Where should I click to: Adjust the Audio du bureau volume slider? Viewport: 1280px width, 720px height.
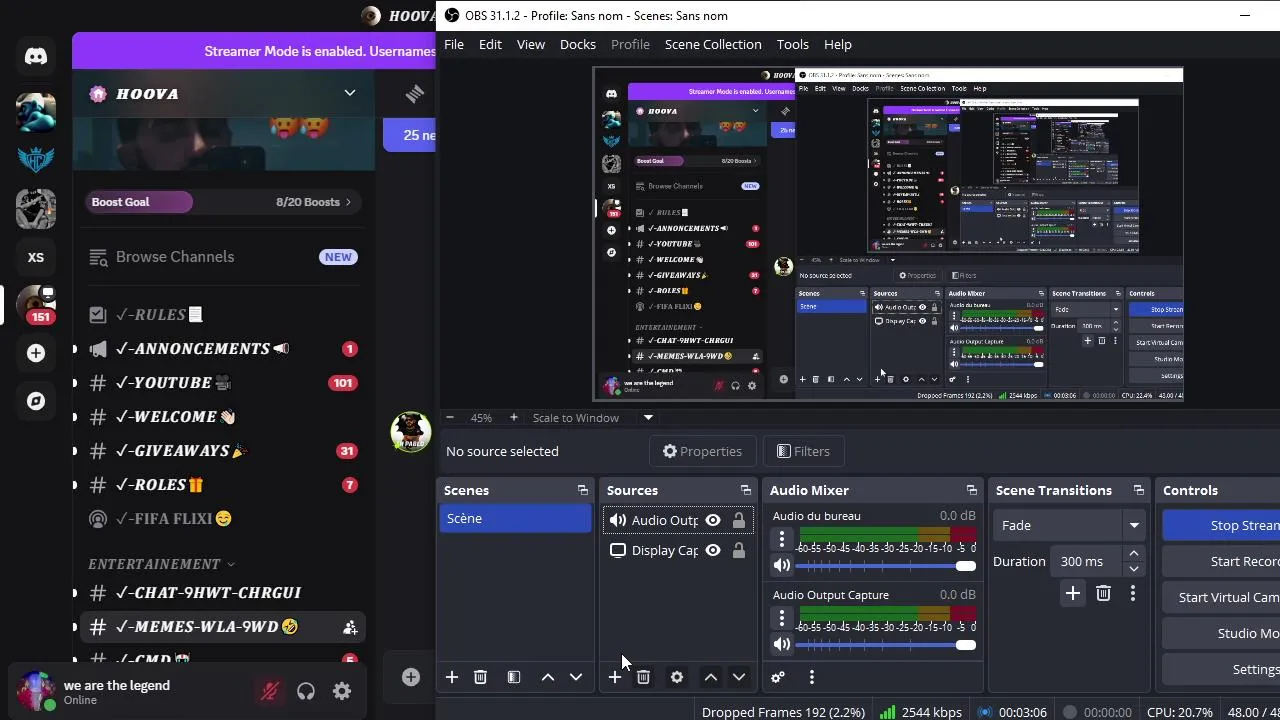(x=885, y=565)
